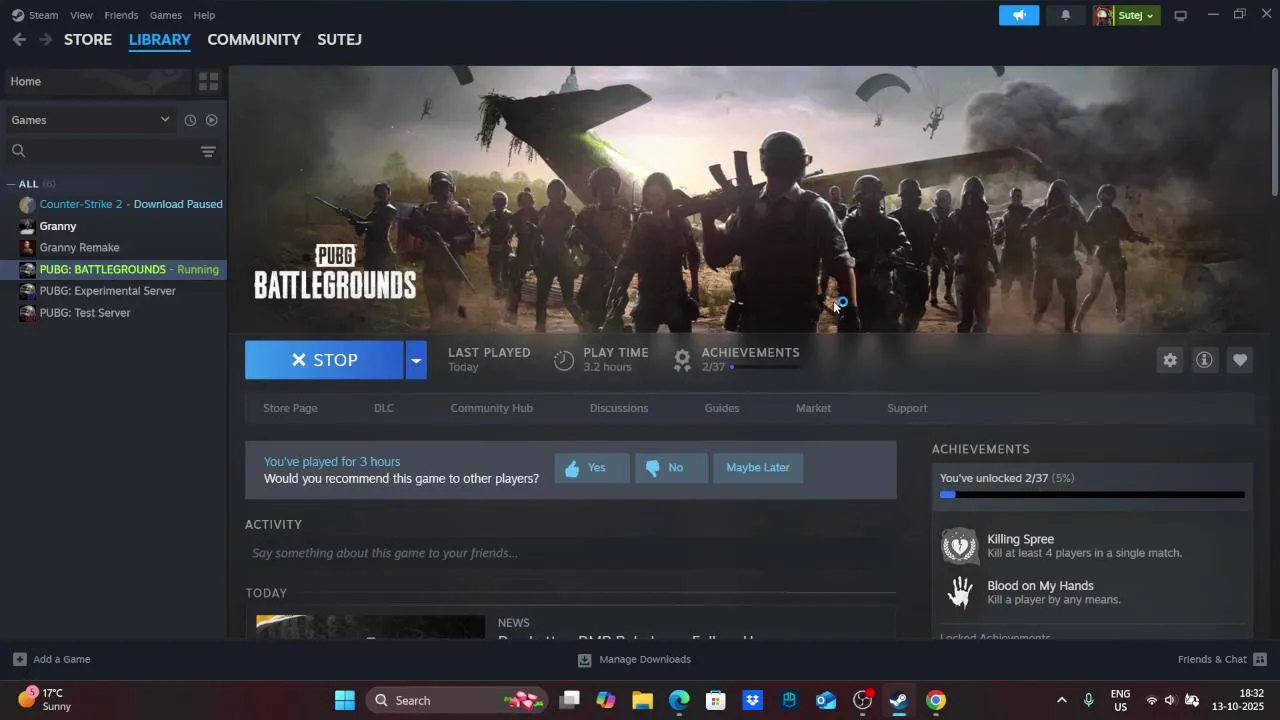Switch to the COMMUNITY tab
Image resolution: width=1280 pixels, height=720 pixels.
pos(254,39)
